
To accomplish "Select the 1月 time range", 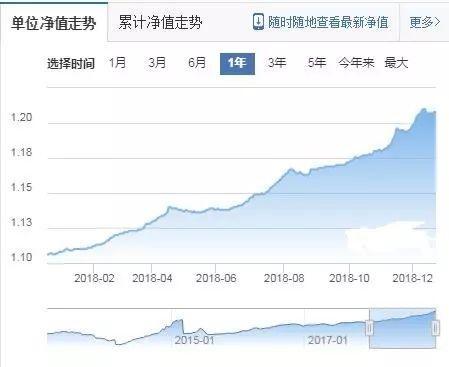I will point(118,63).
